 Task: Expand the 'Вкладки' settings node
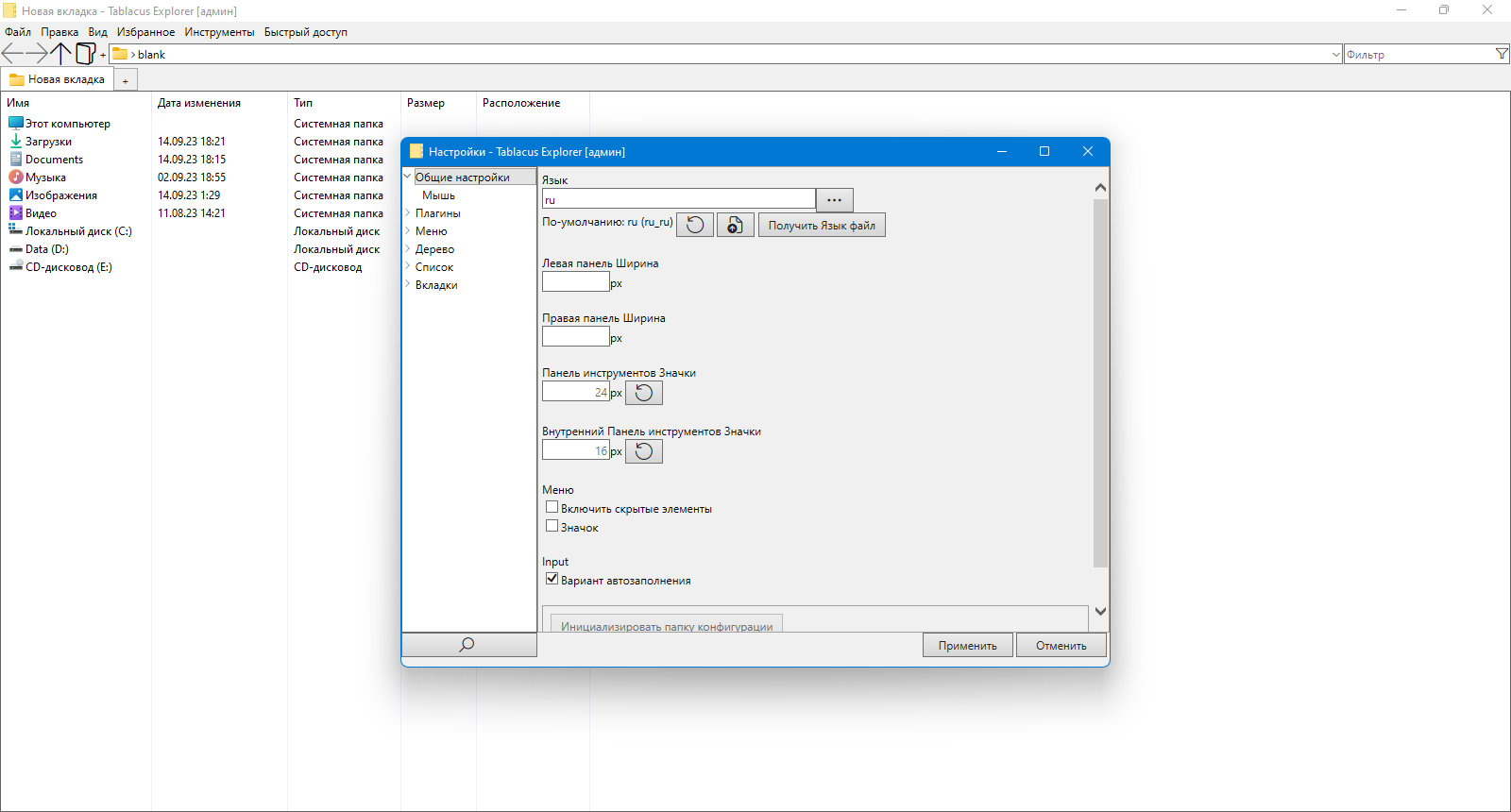point(408,285)
